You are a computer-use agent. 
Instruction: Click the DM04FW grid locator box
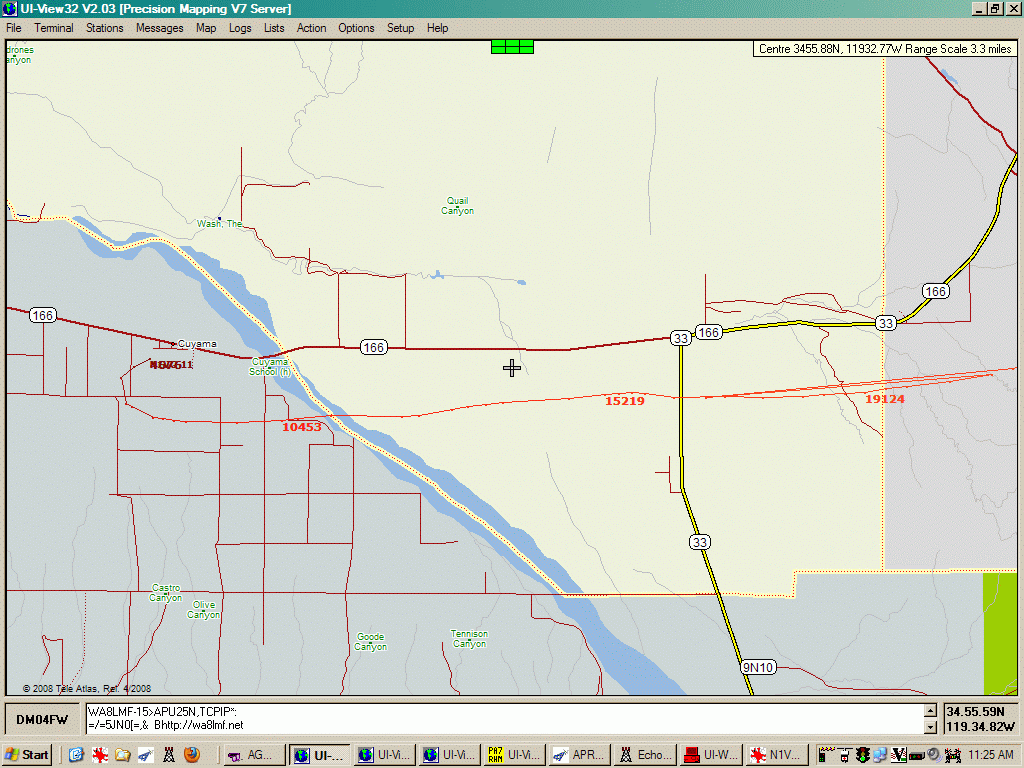coord(43,720)
